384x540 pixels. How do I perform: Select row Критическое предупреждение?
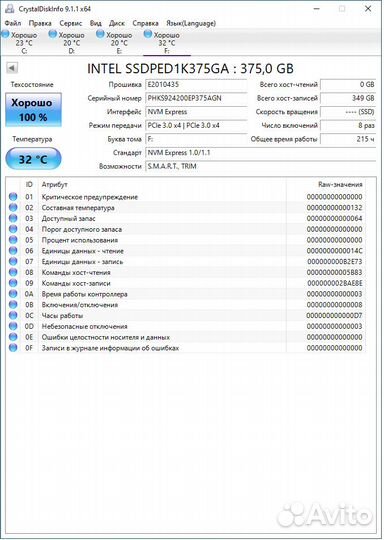(x=186, y=197)
